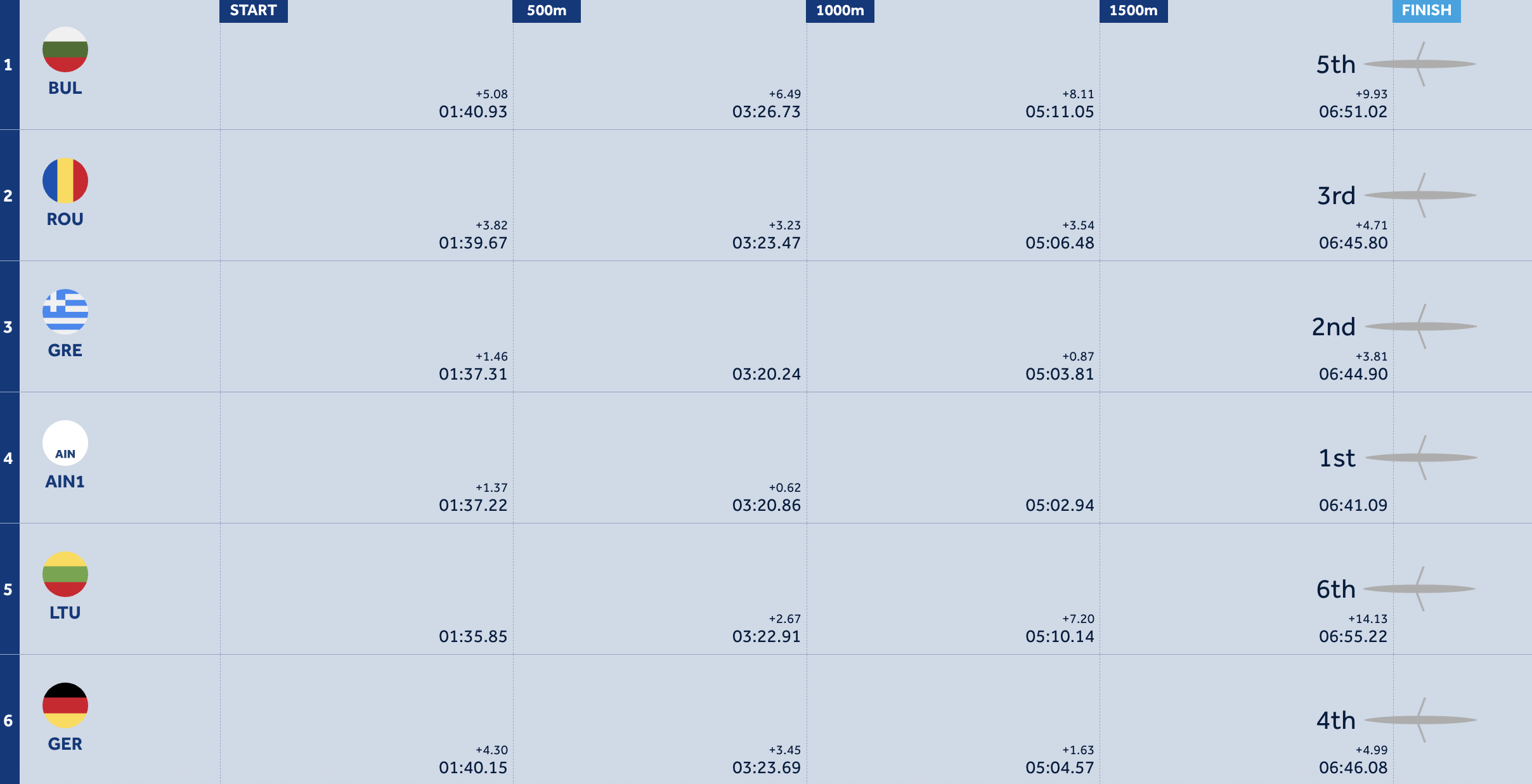Select the Lithuania flag icon
The width and height of the screenshot is (1532, 784).
65,574
